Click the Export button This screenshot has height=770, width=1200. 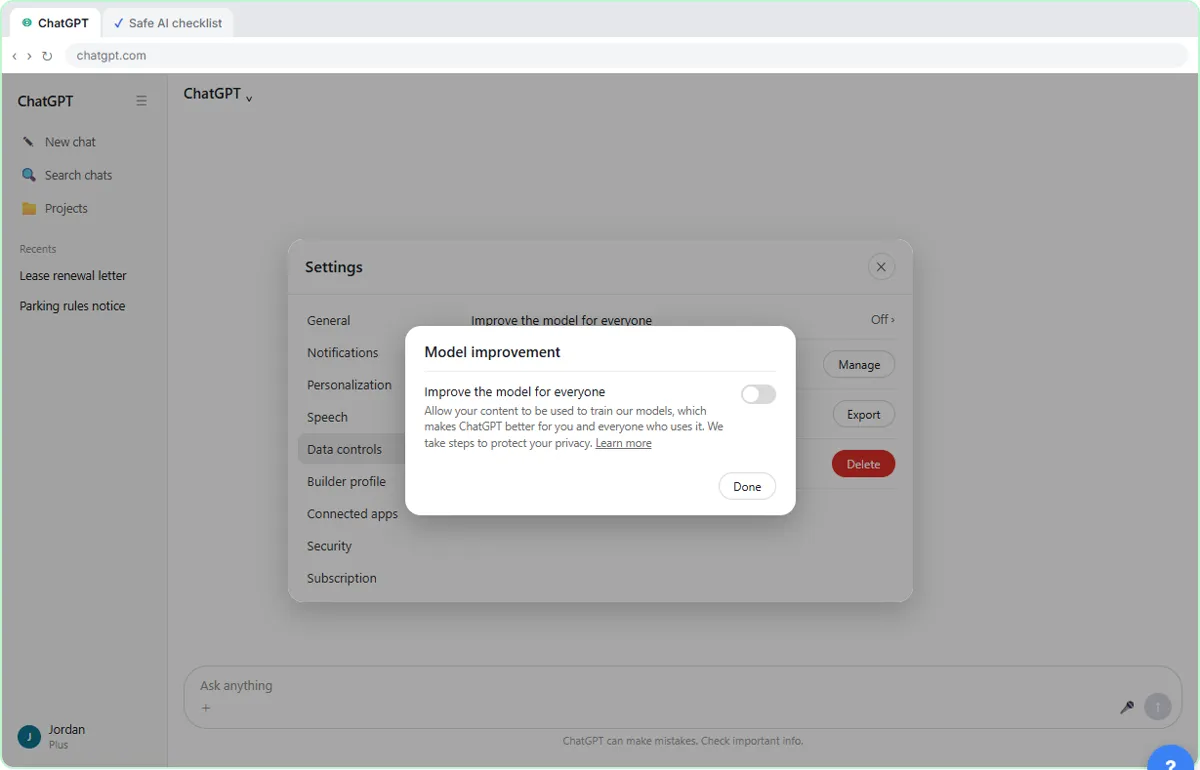coord(864,414)
